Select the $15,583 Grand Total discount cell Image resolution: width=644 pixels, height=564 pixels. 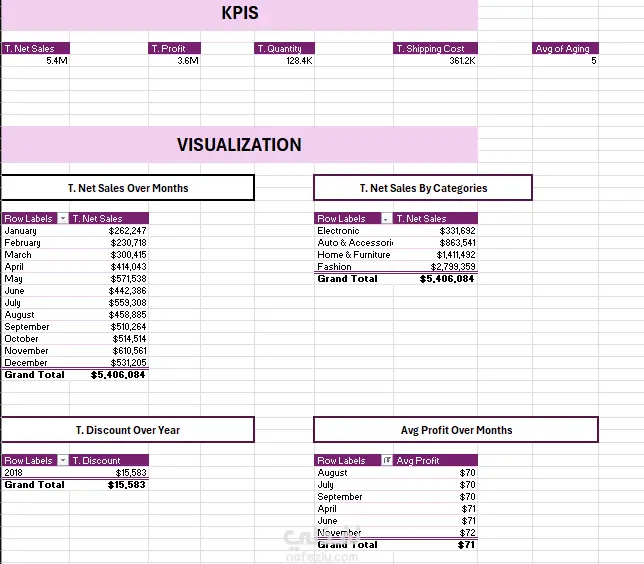[x=109, y=484]
